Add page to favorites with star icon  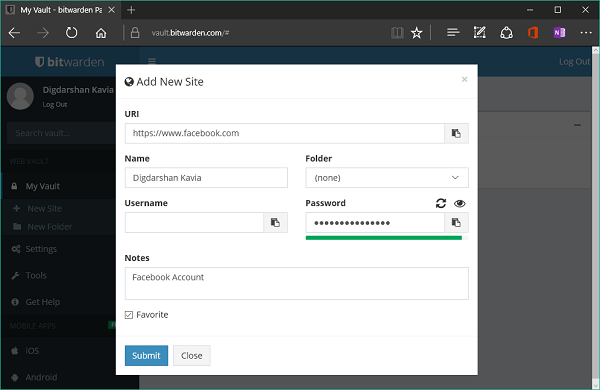416,33
